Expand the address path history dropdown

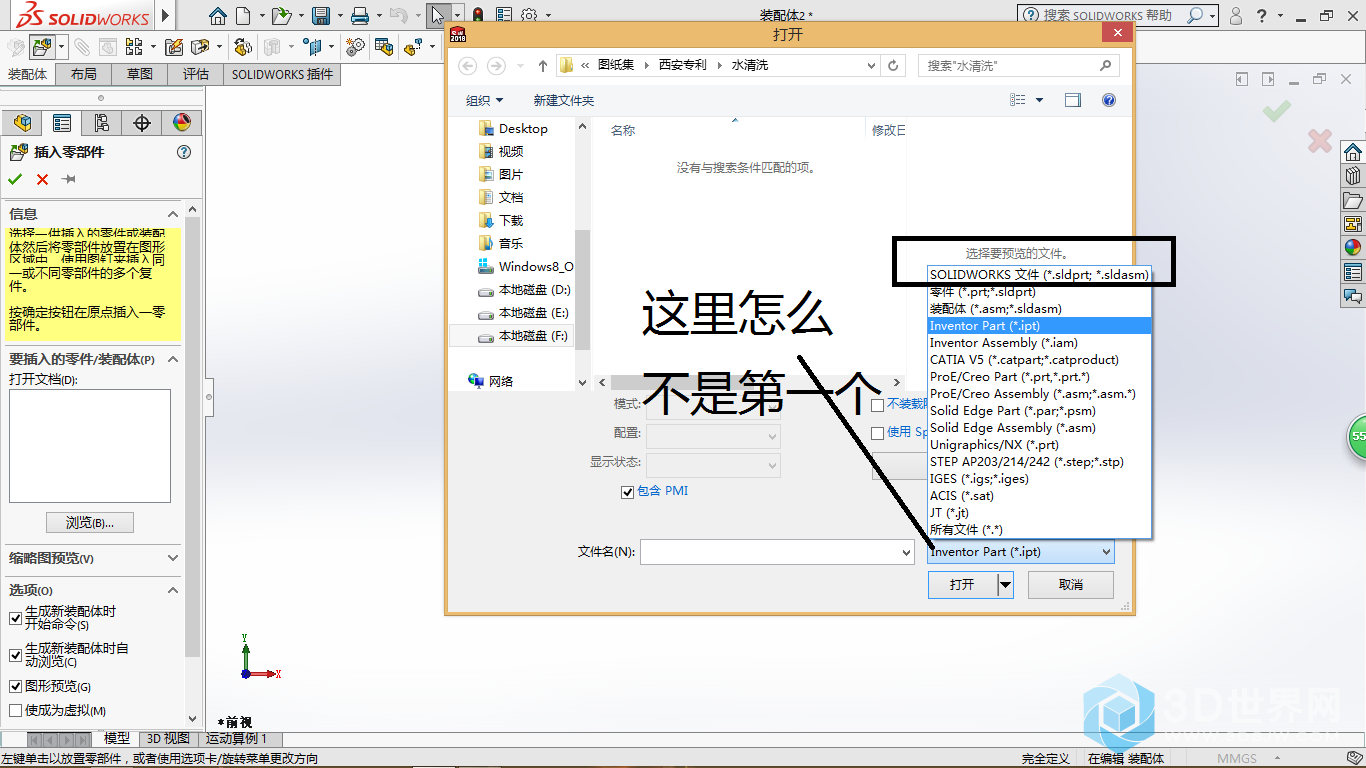(871, 65)
